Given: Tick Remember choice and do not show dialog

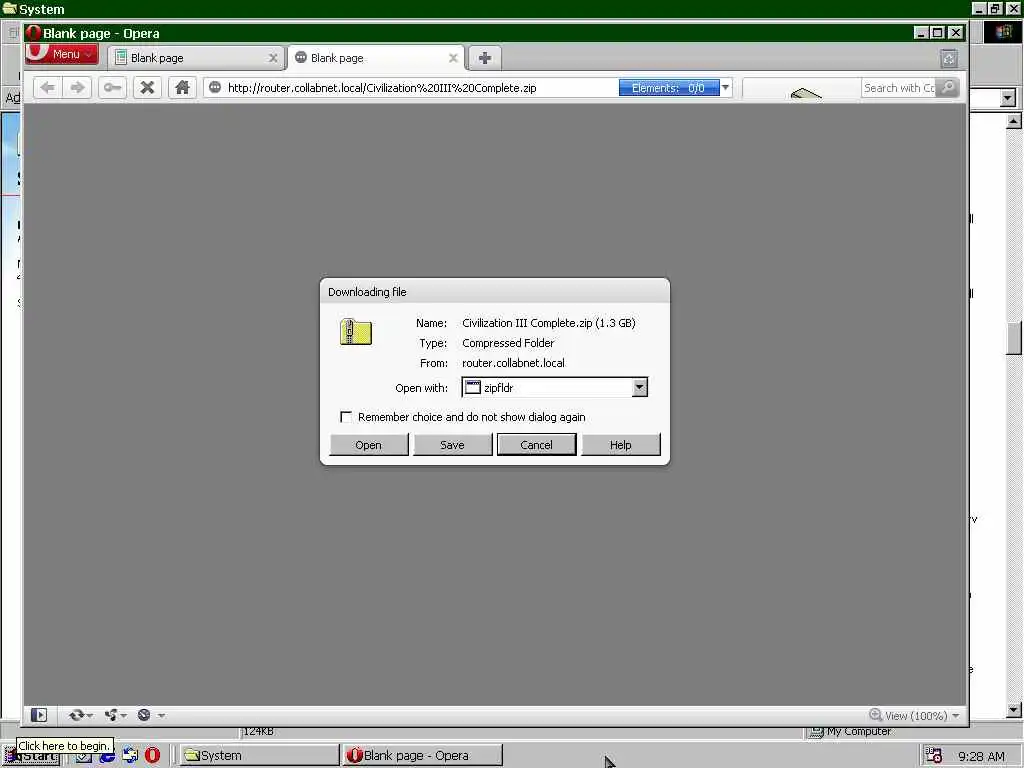Looking at the screenshot, I should pyautogui.click(x=346, y=417).
